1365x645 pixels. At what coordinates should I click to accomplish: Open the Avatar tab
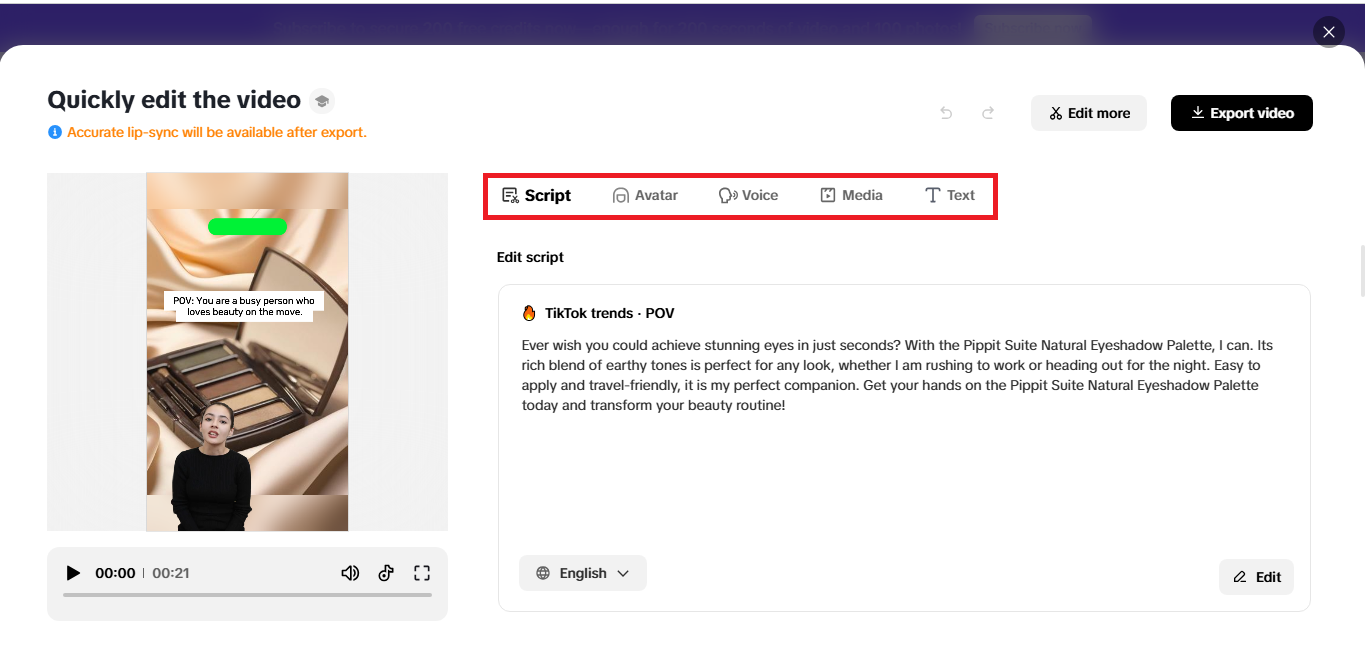pyautogui.click(x=645, y=195)
